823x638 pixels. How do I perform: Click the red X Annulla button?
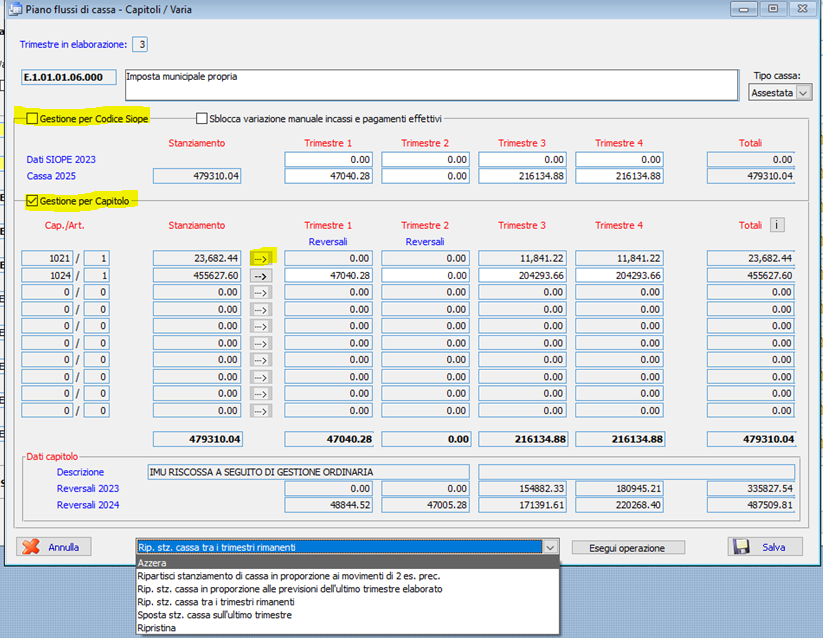pos(54,547)
